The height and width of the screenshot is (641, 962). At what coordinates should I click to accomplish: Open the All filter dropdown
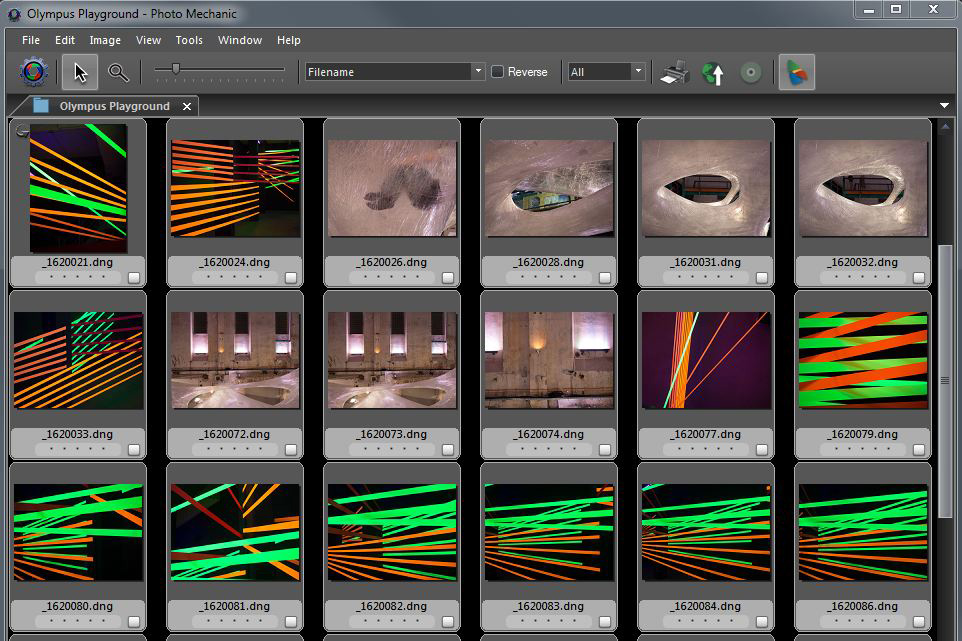coord(606,72)
